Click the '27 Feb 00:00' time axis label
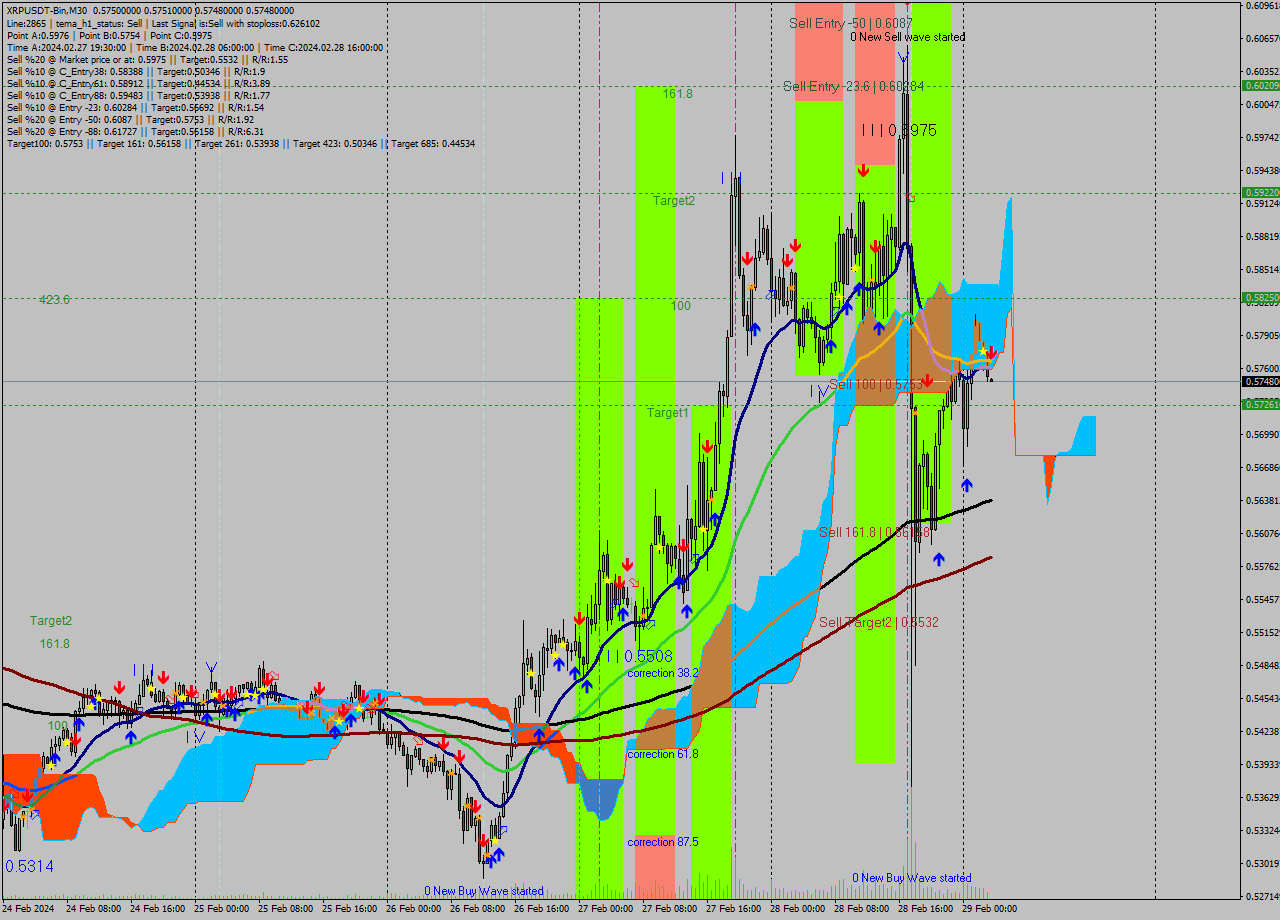This screenshot has width=1280, height=920. click(605, 909)
